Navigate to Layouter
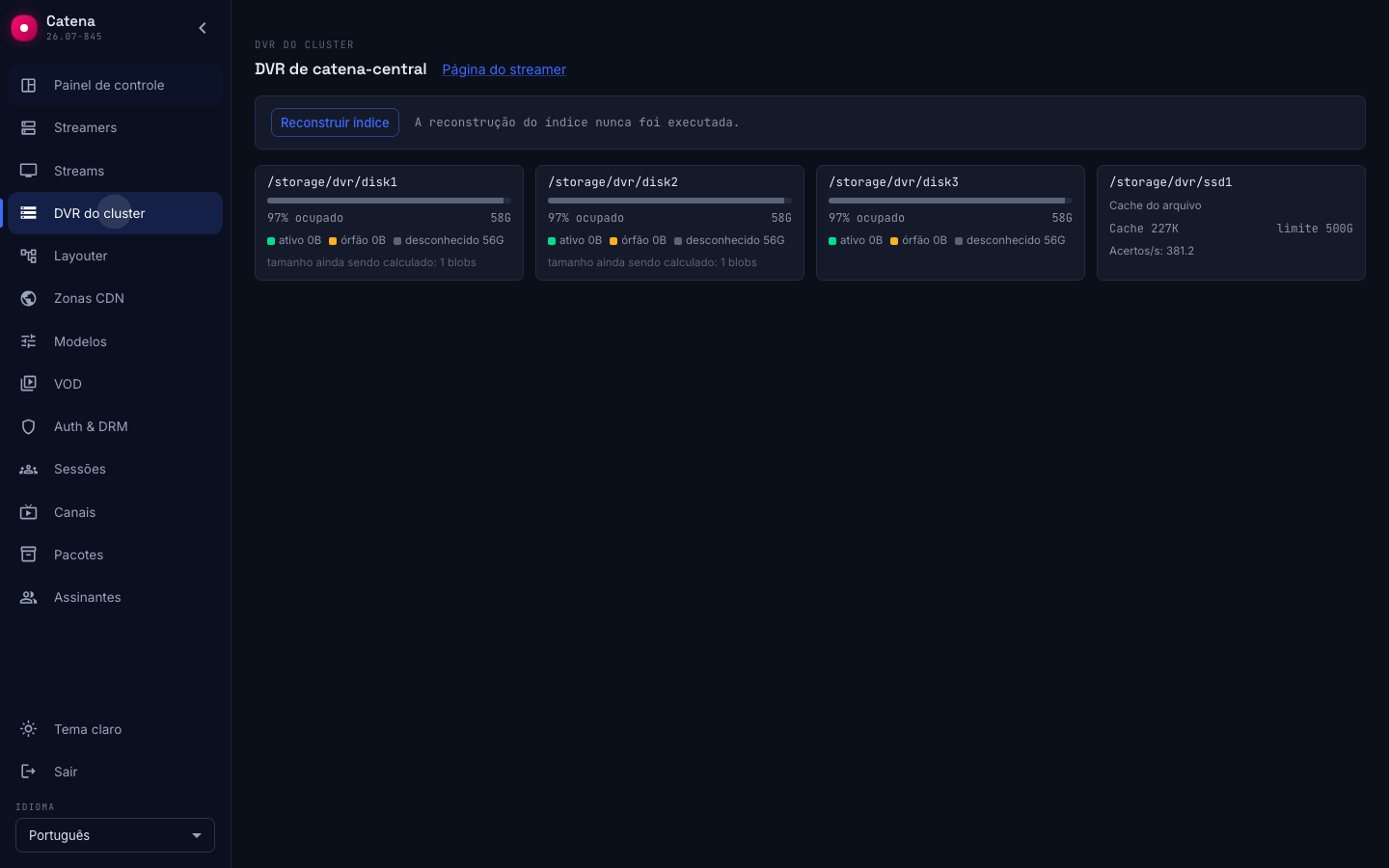Image resolution: width=1389 pixels, height=868 pixels. [115, 256]
